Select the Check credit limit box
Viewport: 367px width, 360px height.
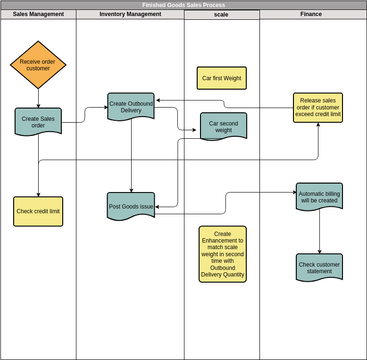38,211
